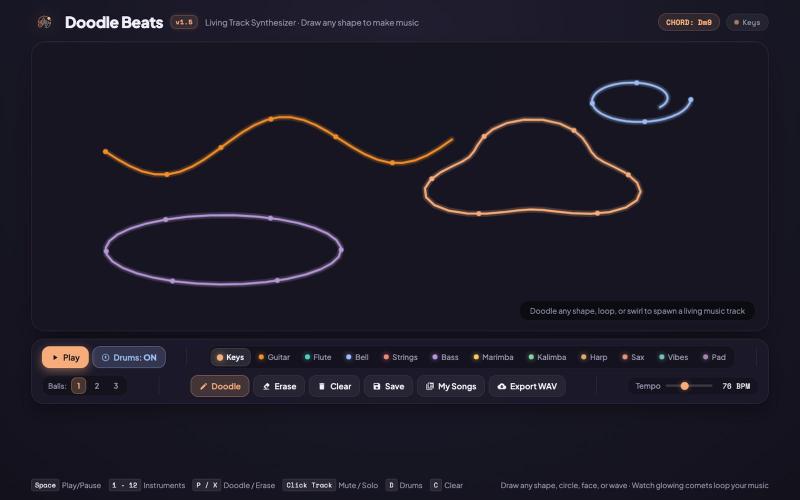Image resolution: width=800 pixels, height=500 pixels.
Task: Choose the Marimba instrument
Action: coord(493,357)
